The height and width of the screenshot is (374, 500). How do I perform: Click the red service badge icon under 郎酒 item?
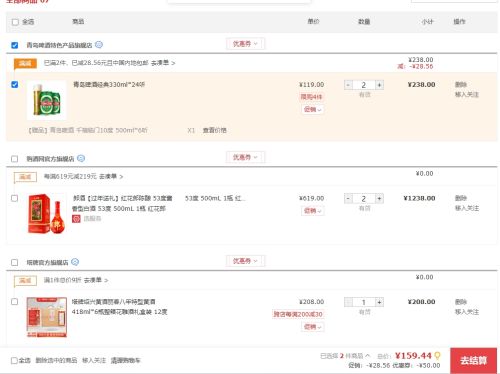pos(76,219)
